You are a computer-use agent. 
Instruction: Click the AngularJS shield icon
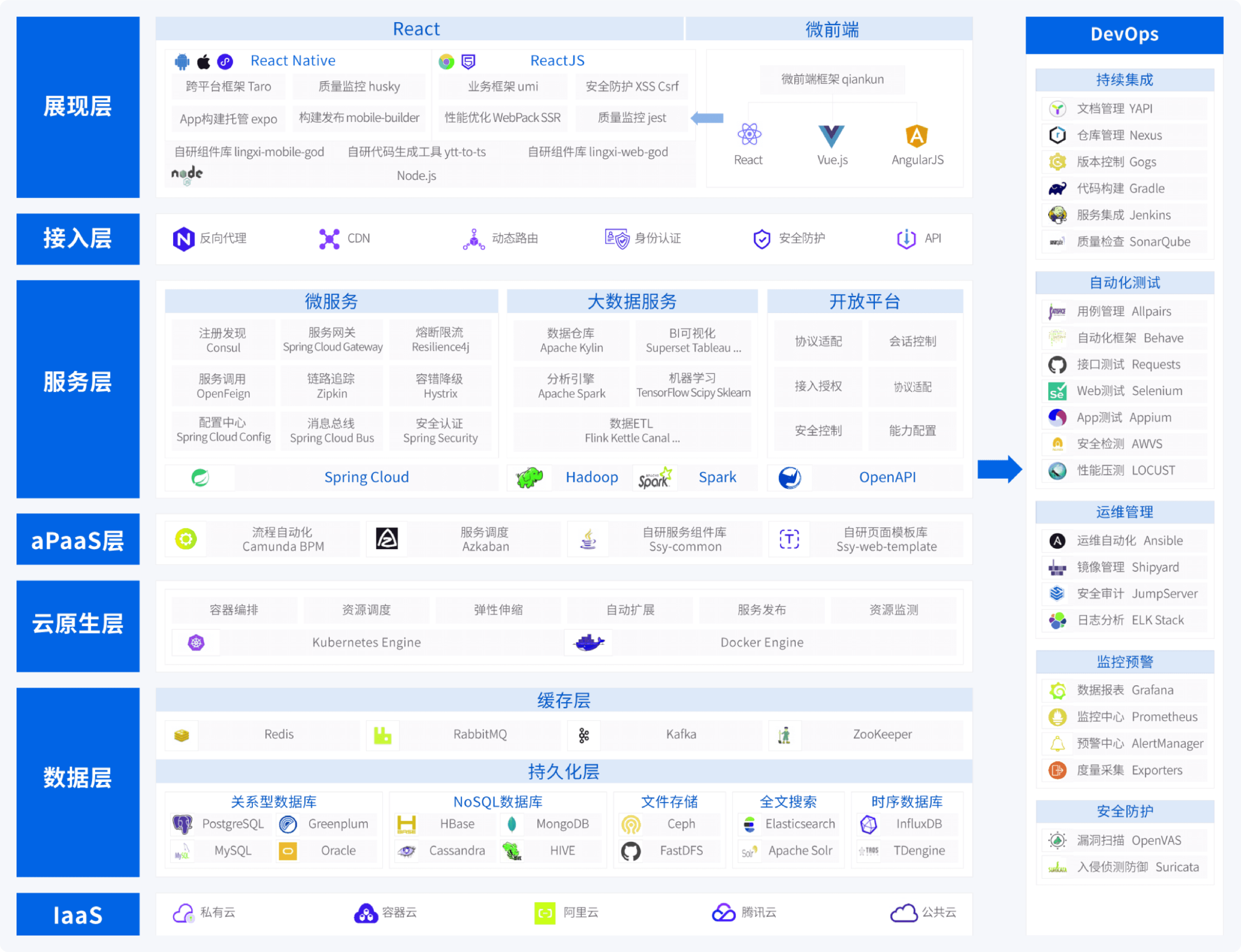[x=916, y=136]
